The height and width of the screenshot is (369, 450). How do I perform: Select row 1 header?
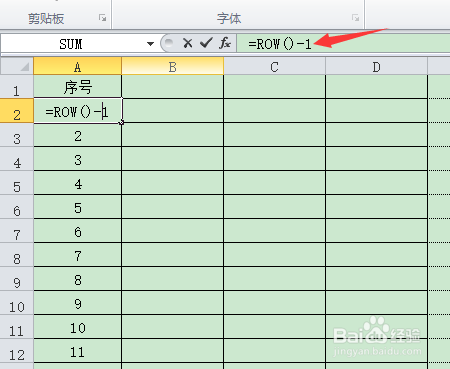(17, 86)
